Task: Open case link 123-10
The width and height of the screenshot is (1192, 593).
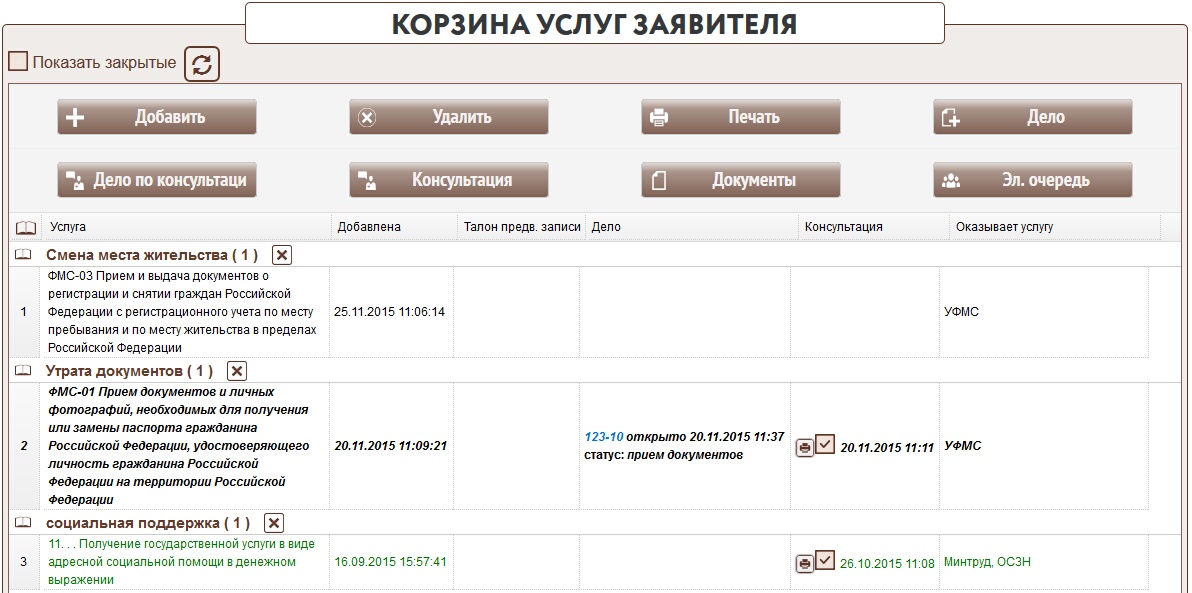Action: pos(603,437)
